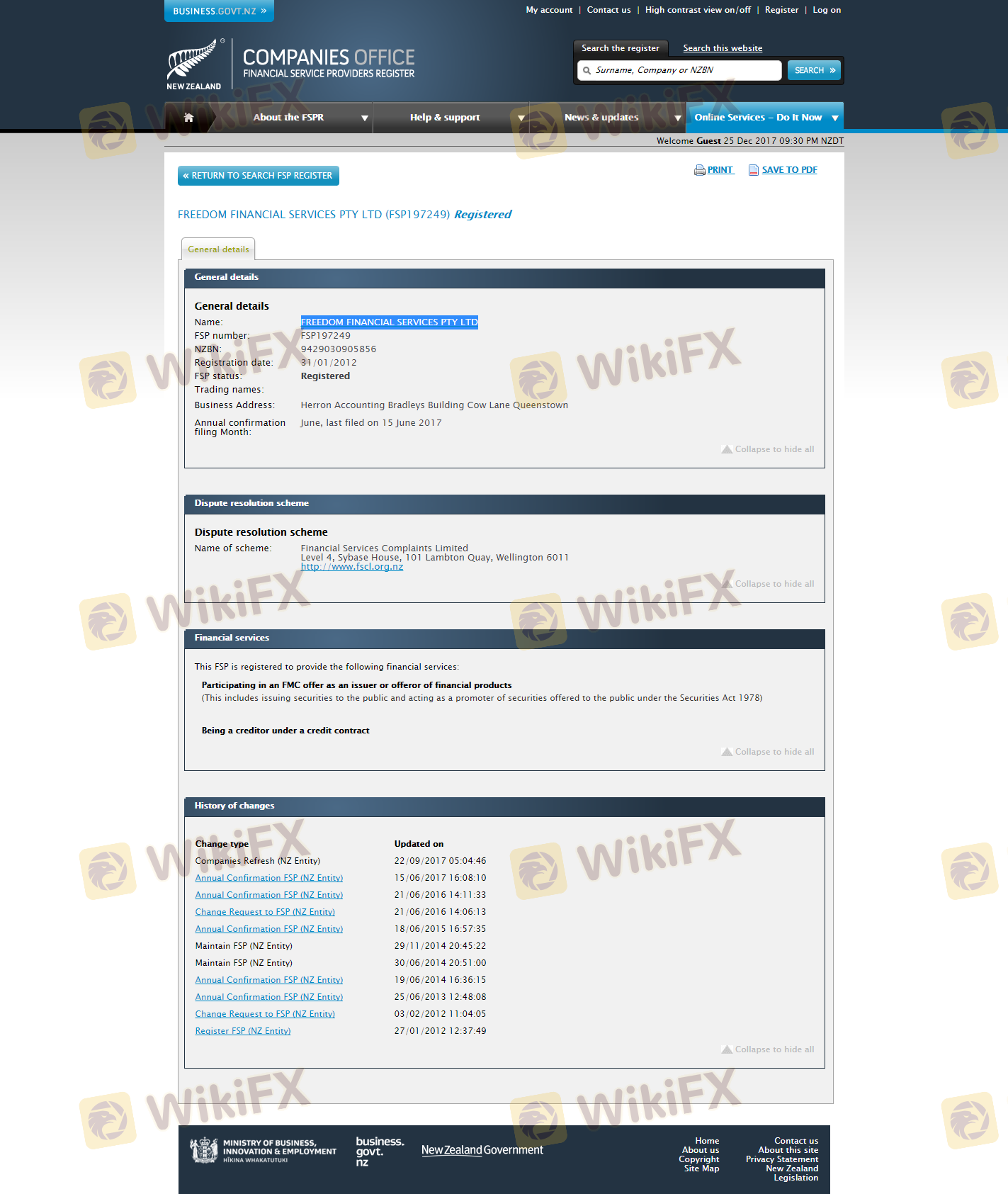The width and height of the screenshot is (1008, 1194).
Task: Open the top Contact us link
Action: click(x=608, y=10)
